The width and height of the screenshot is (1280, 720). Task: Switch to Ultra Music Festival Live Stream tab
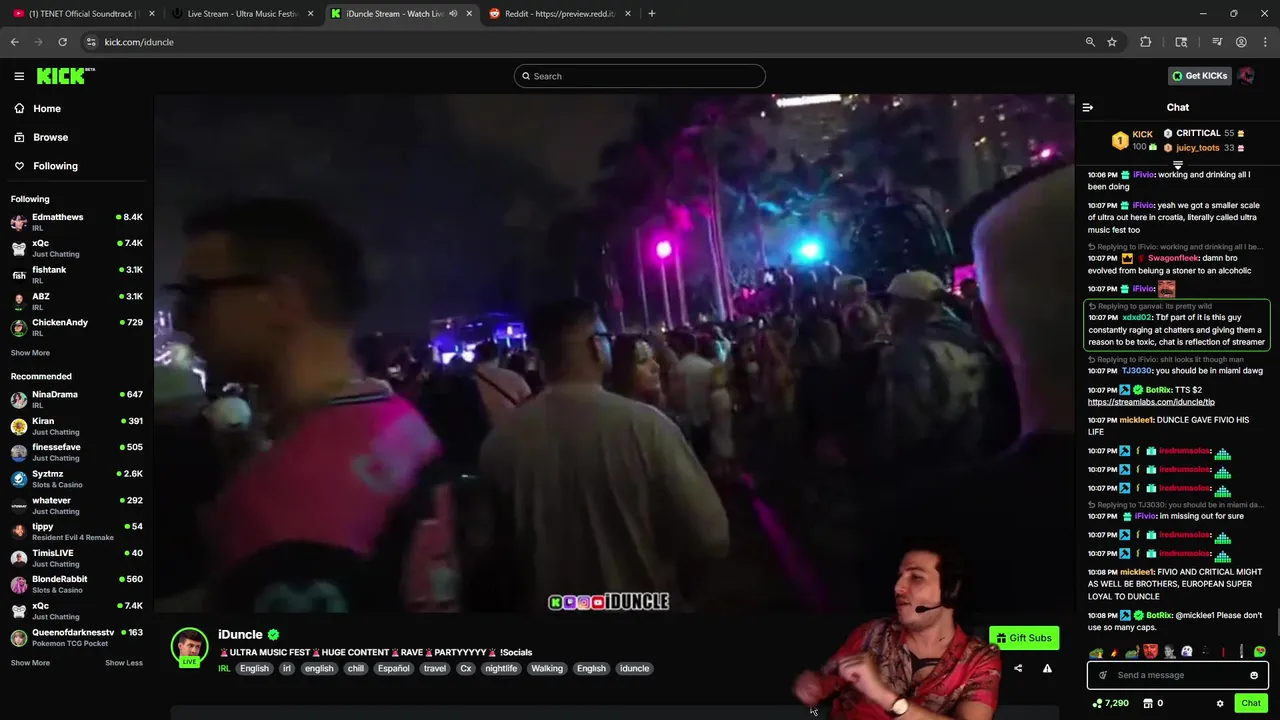(242, 13)
